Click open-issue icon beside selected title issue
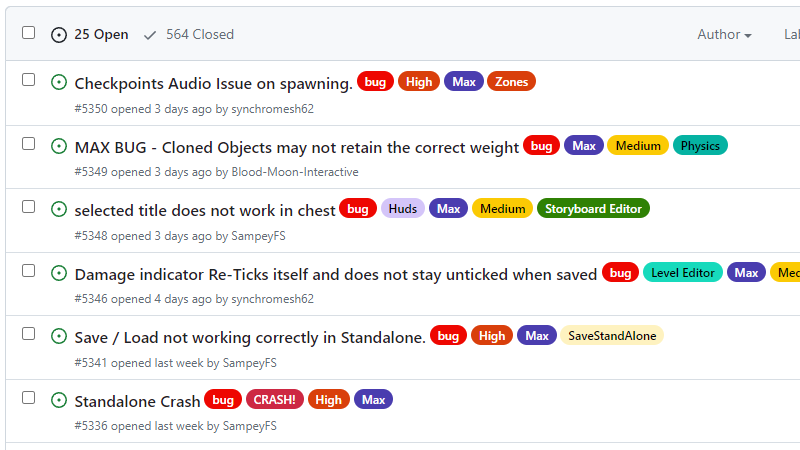 tap(59, 210)
